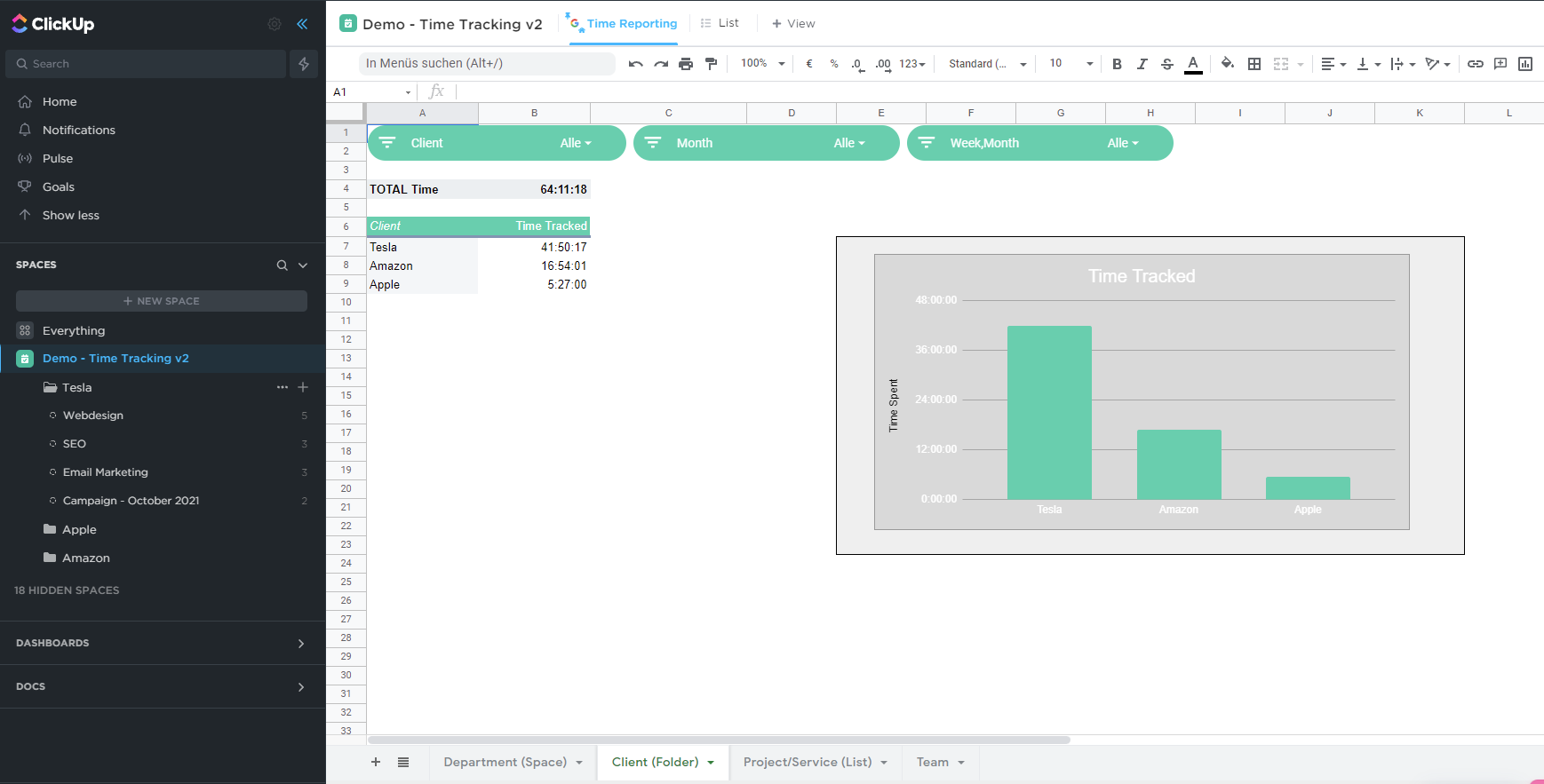Open the Standard font dropdown
The height and width of the screenshot is (784, 1544).
988,64
